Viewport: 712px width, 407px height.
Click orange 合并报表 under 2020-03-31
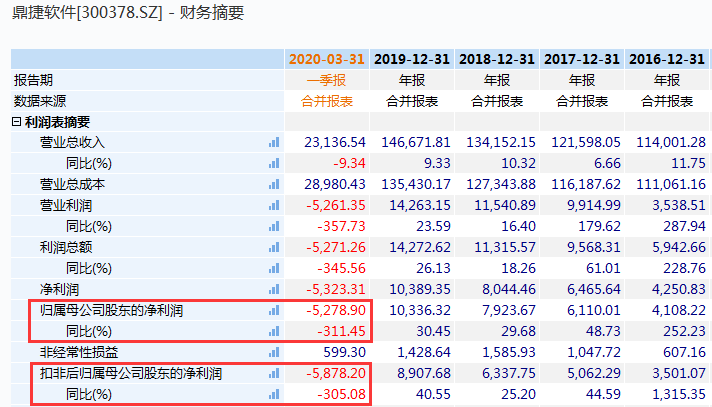coord(328,101)
